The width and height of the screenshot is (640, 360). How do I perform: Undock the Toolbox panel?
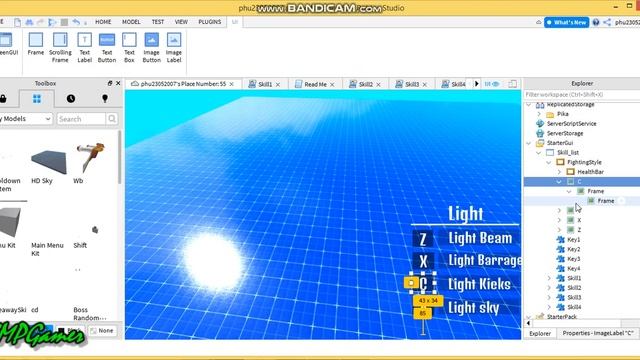[x=110, y=83]
